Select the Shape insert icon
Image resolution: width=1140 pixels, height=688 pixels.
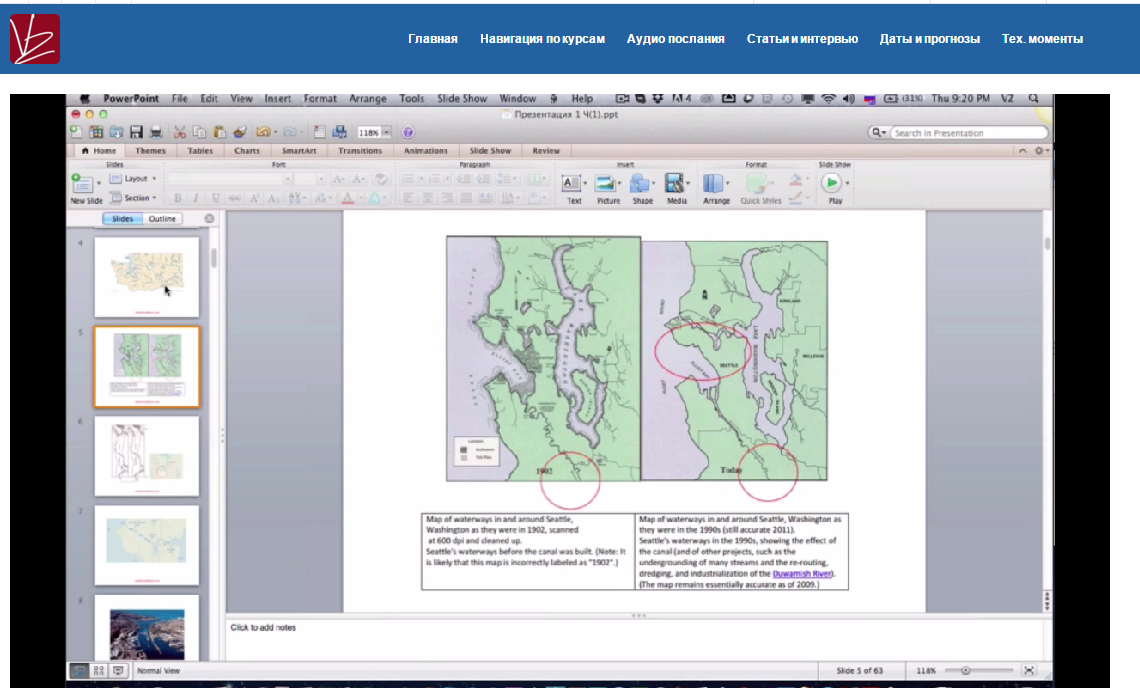click(x=641, y=183)
